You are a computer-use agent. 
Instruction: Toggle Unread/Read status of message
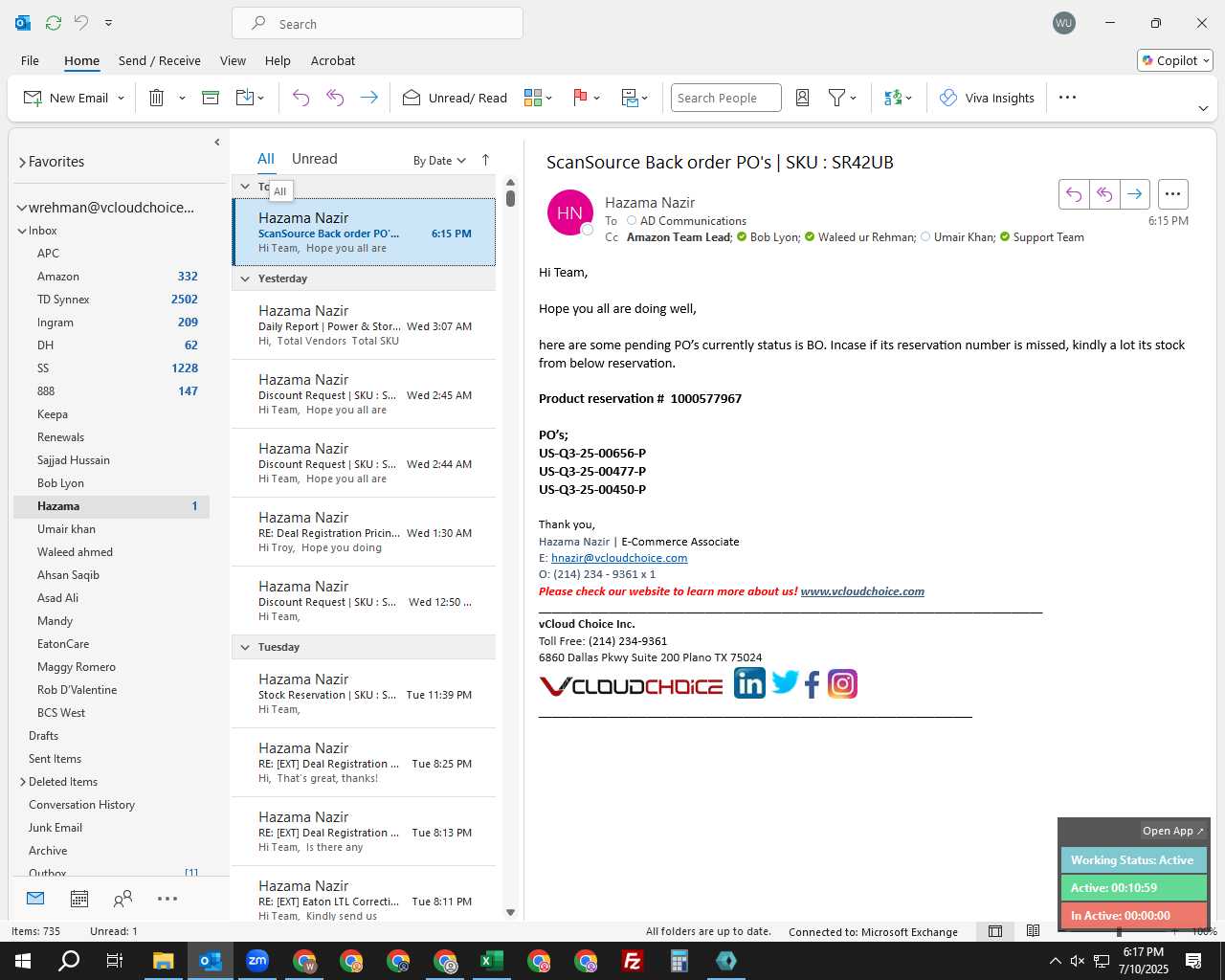455,98
